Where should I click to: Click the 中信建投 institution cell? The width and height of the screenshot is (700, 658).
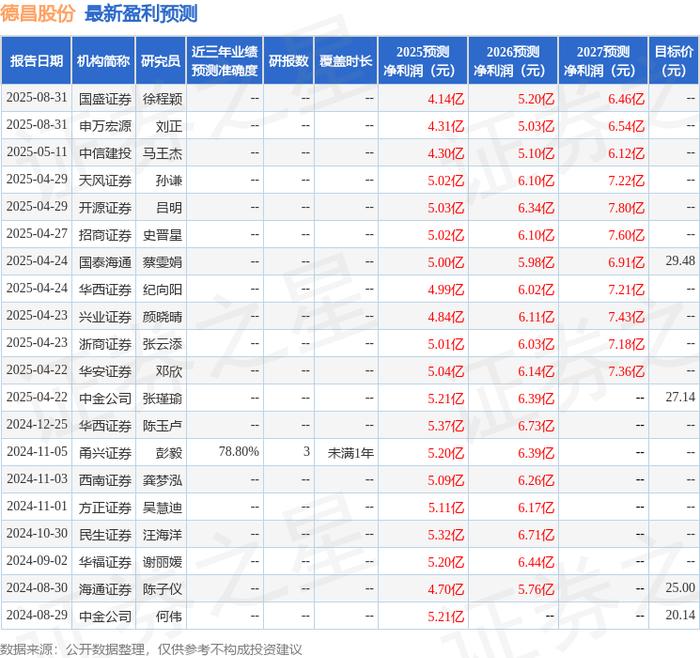point(105,154)
